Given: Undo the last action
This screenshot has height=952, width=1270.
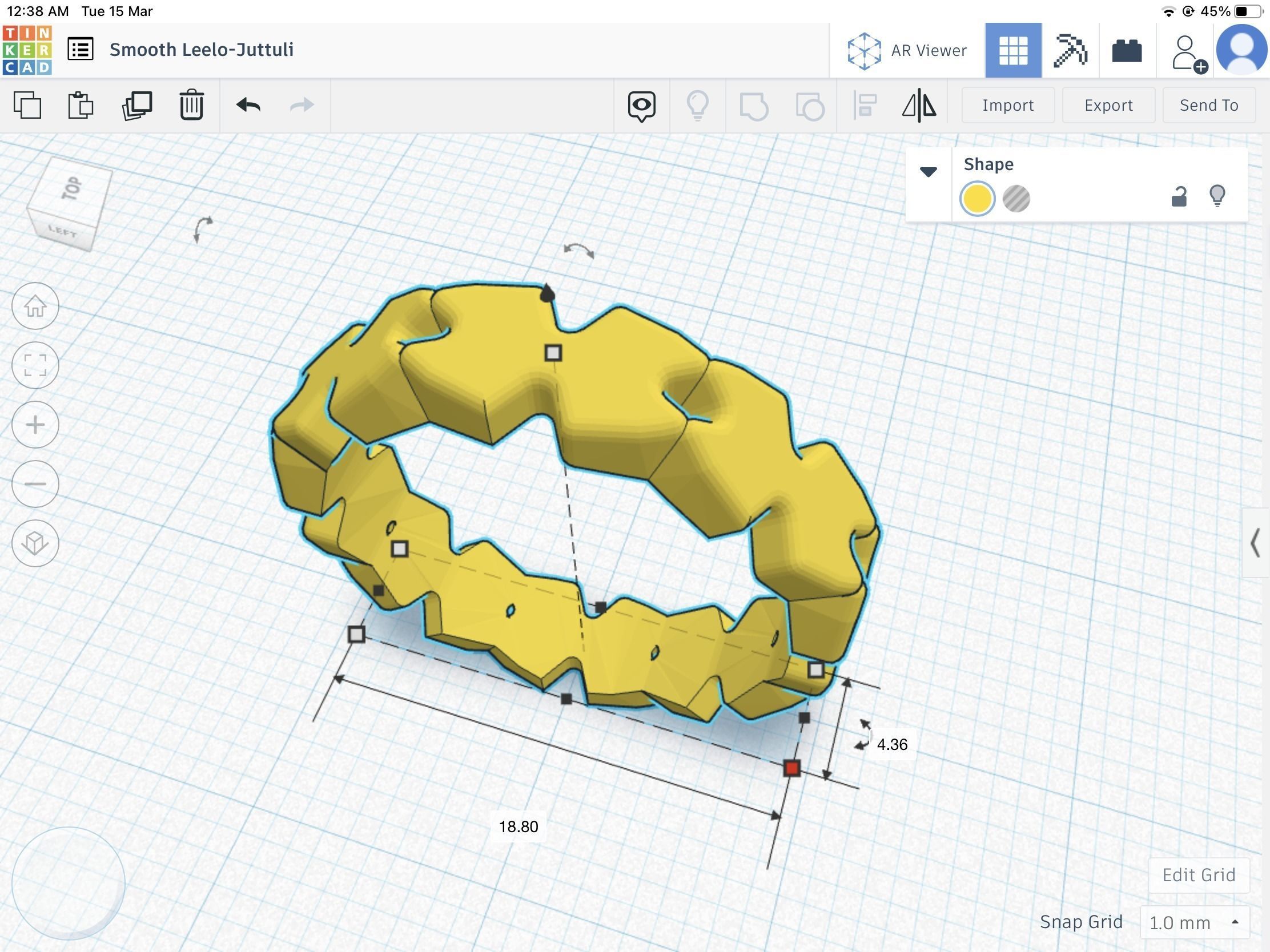Looking at the screenshot, I should 248,105.
